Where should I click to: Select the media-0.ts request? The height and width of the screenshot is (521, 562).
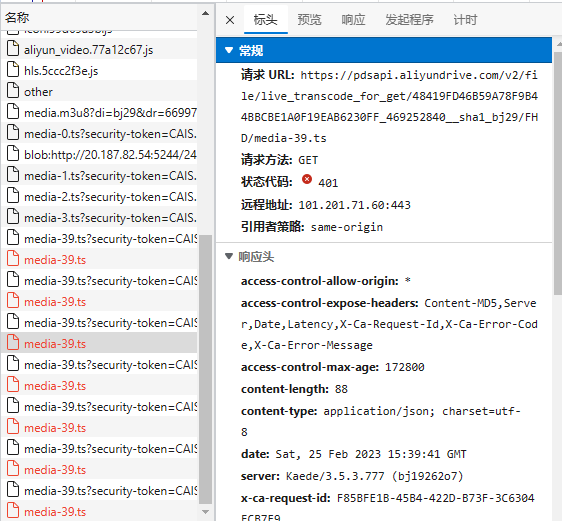[x=99, y=134]
